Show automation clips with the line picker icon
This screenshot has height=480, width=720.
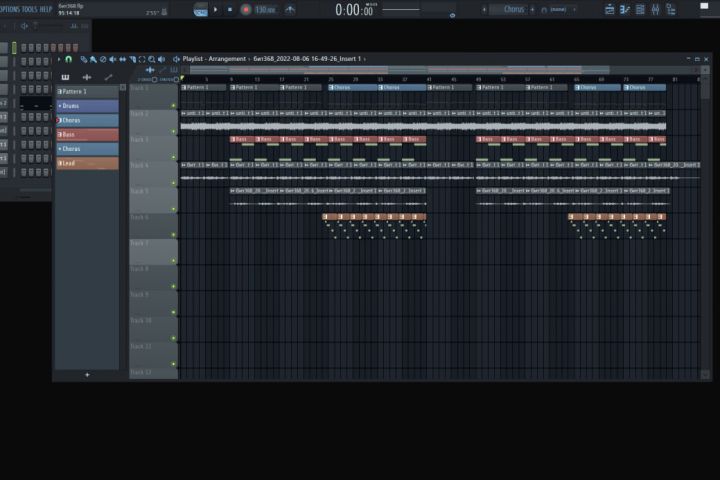click(x=108, y=77)
